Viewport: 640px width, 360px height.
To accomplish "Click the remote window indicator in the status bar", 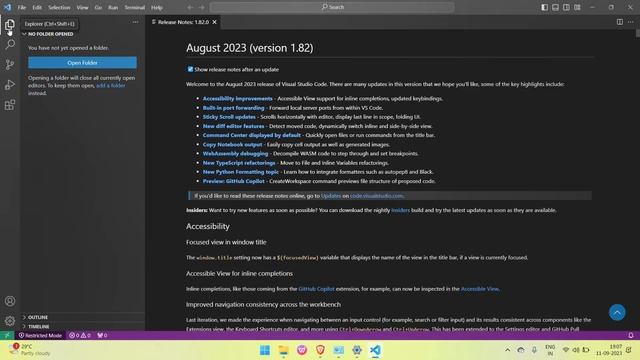I will (x=7, y=336).
